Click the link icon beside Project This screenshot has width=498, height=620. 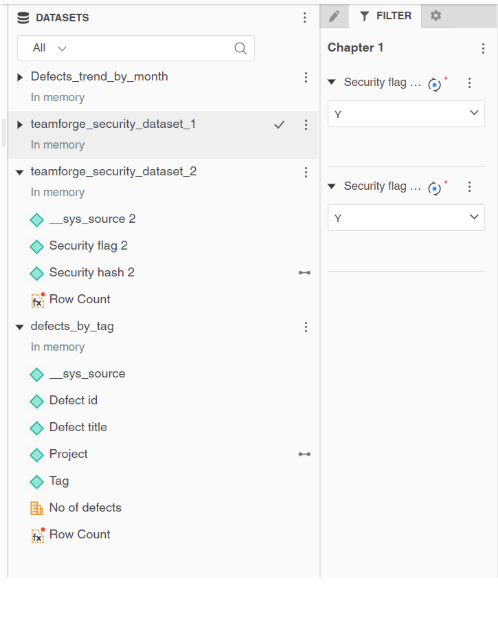305,454
